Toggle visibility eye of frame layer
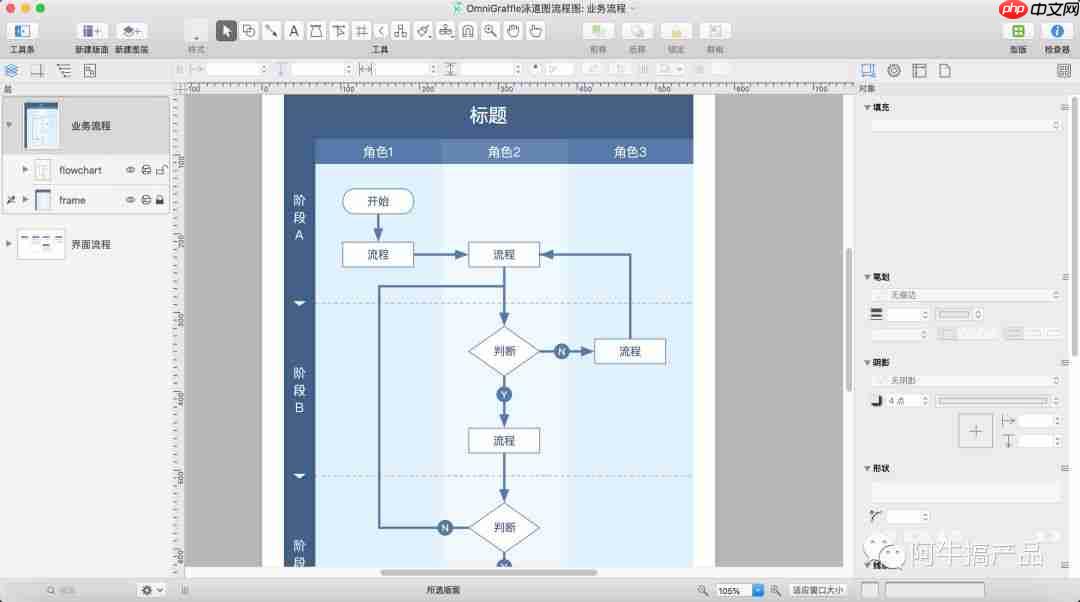Viewport: 1080px width, 602px height. coord(130,200)
